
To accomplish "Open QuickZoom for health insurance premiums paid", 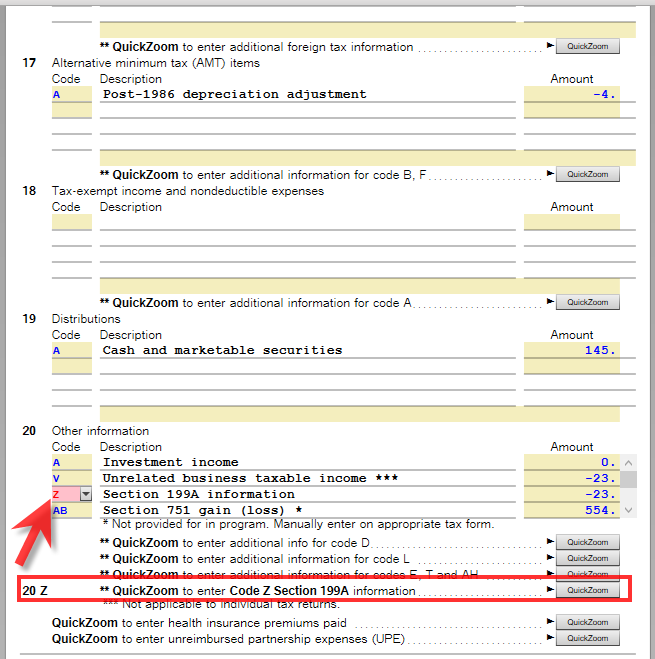I will [587, 623].
